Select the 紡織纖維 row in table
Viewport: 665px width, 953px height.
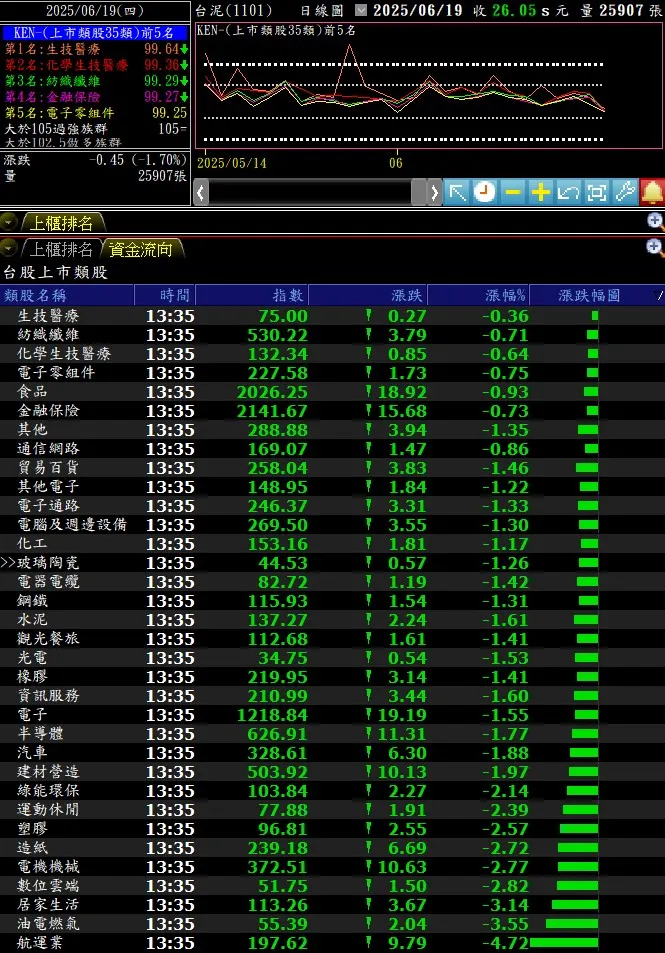[332, 334]
